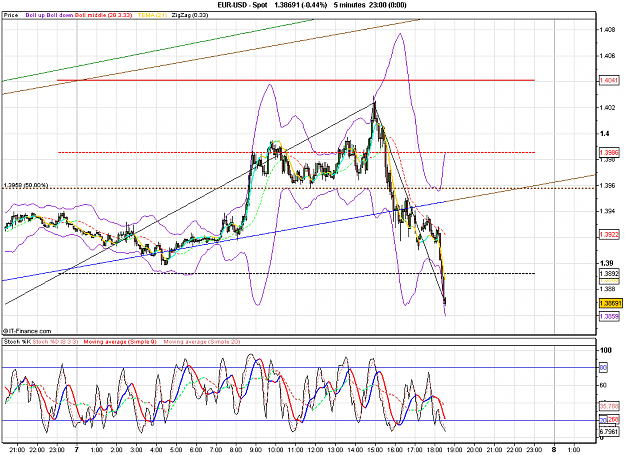This screenshot has width=625, height=455.
Task: Click Moving average (Simple 9) legend entry
Action: coord(120,342)
